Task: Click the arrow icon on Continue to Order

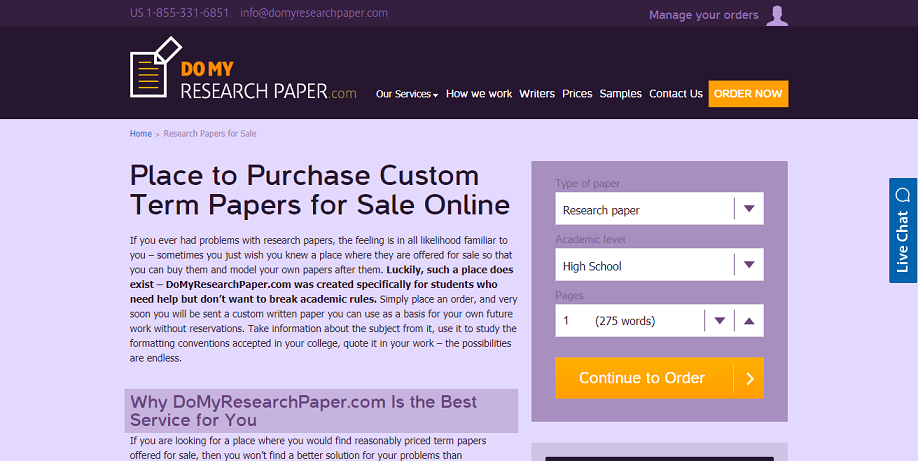Action: pos(749,378)
